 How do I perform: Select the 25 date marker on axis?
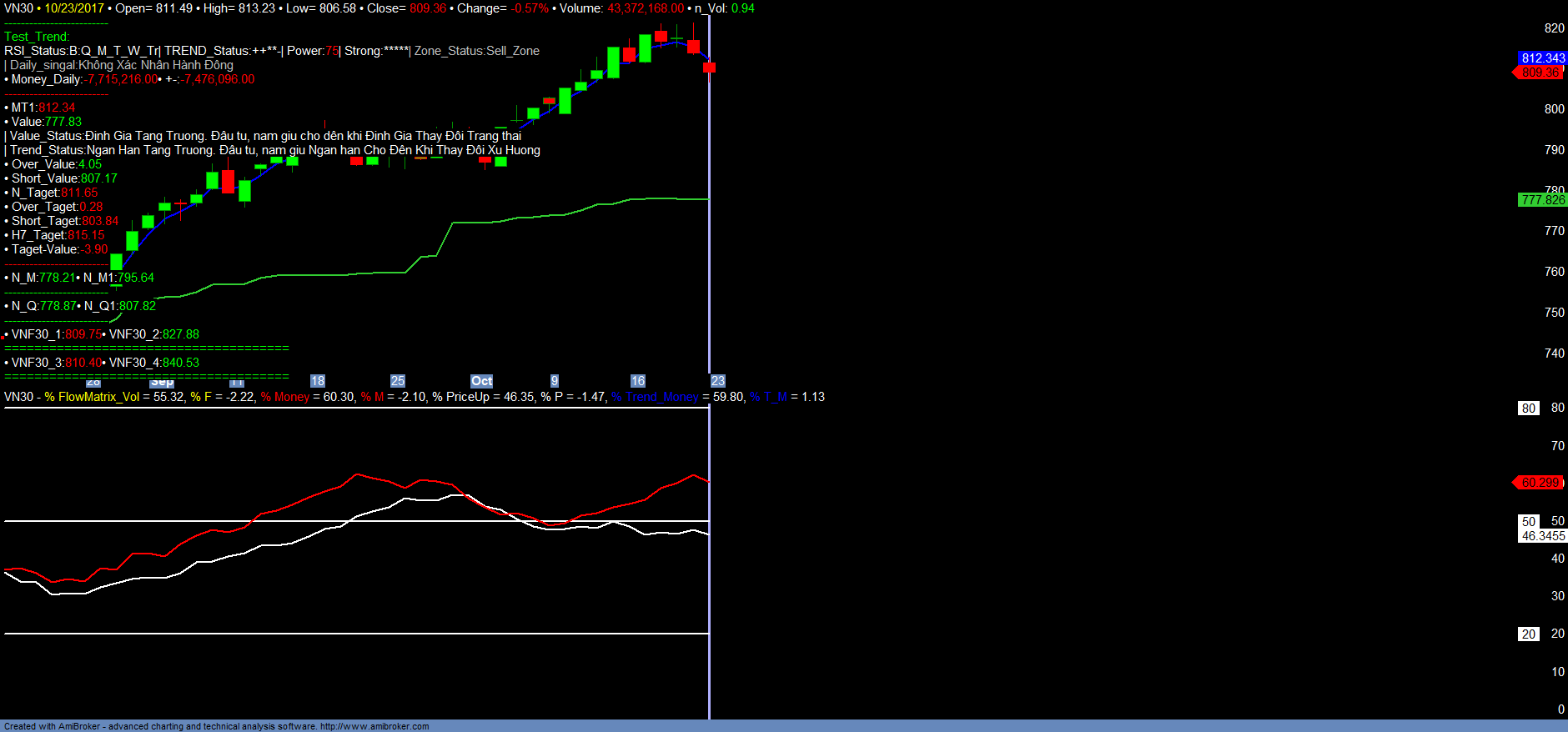pyautogui.click(x=398, y=381)
